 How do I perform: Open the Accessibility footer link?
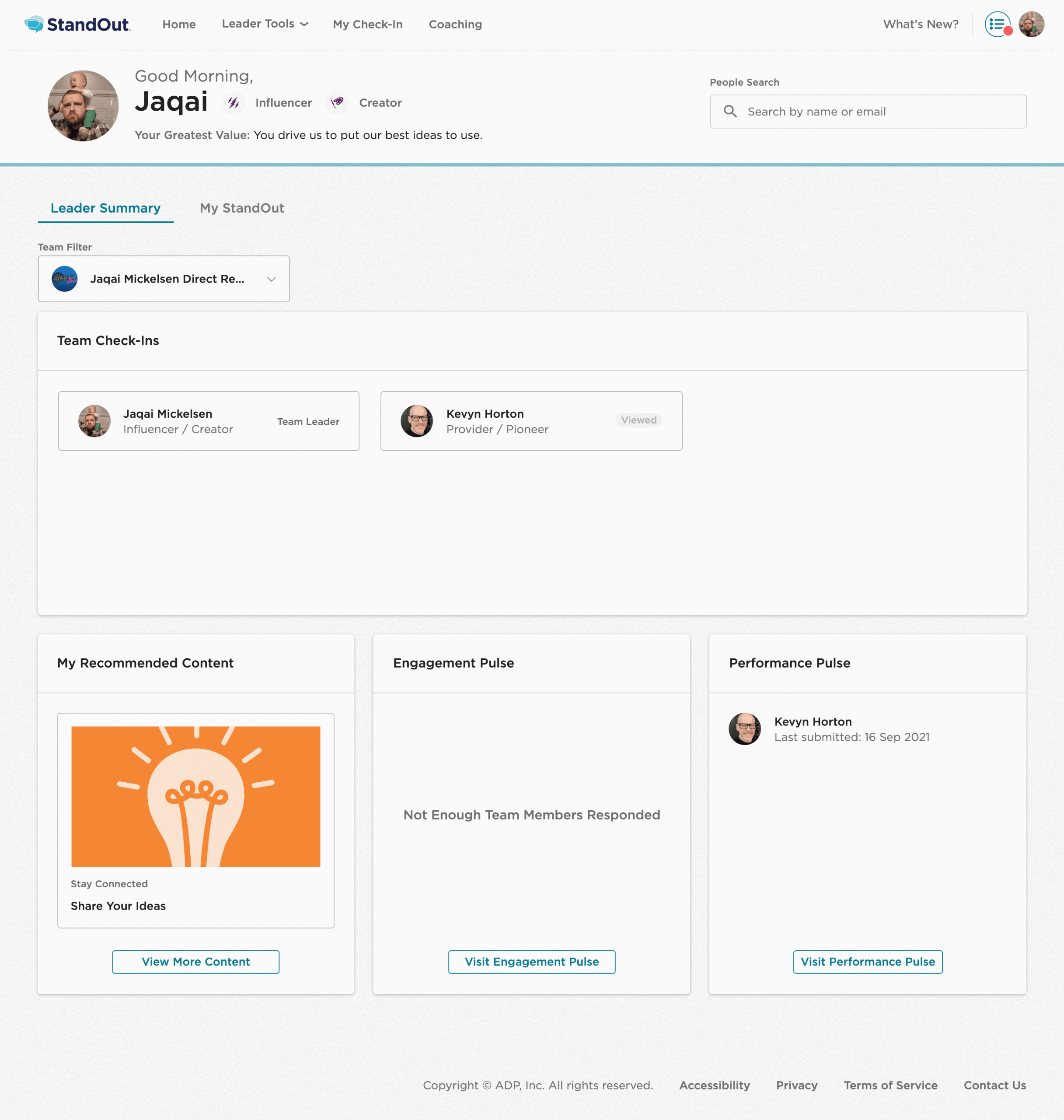[x=715, y=1085]
